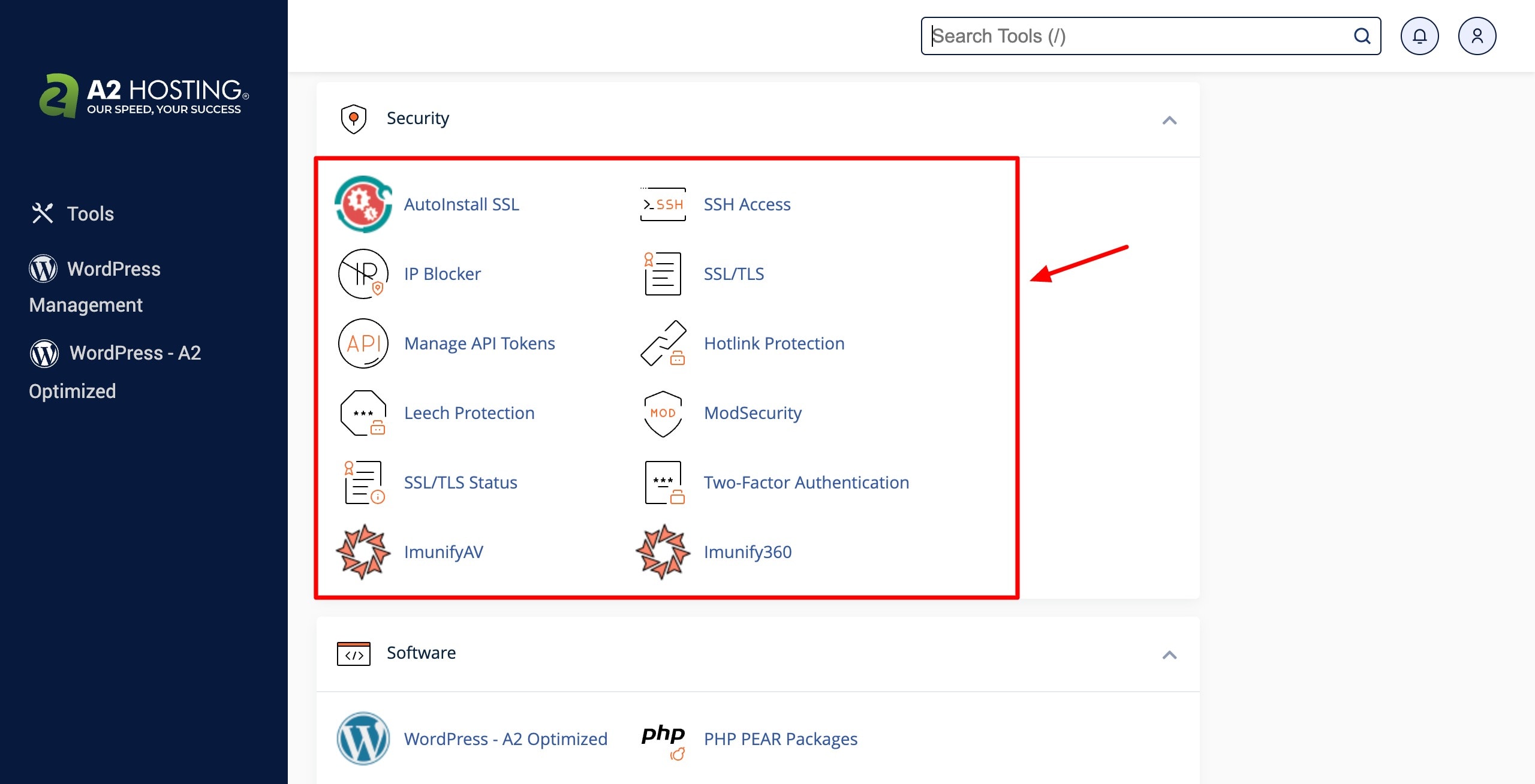Click the WordPress logo in Software section
The height and width of the screenshot is (784, 1535).
click(363, 738)
